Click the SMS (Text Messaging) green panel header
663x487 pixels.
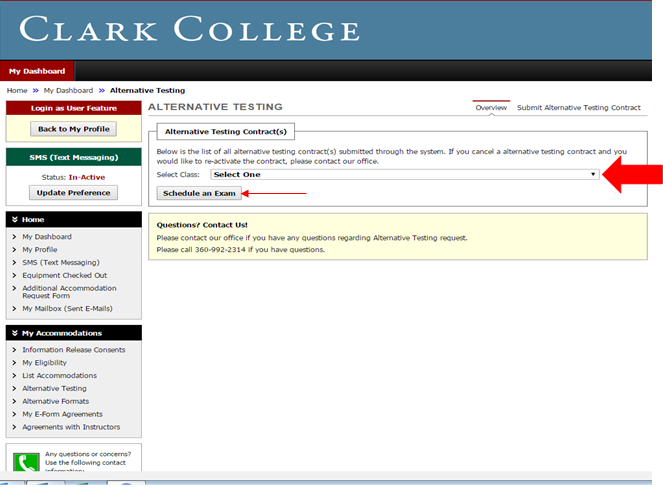click(74, 157)
